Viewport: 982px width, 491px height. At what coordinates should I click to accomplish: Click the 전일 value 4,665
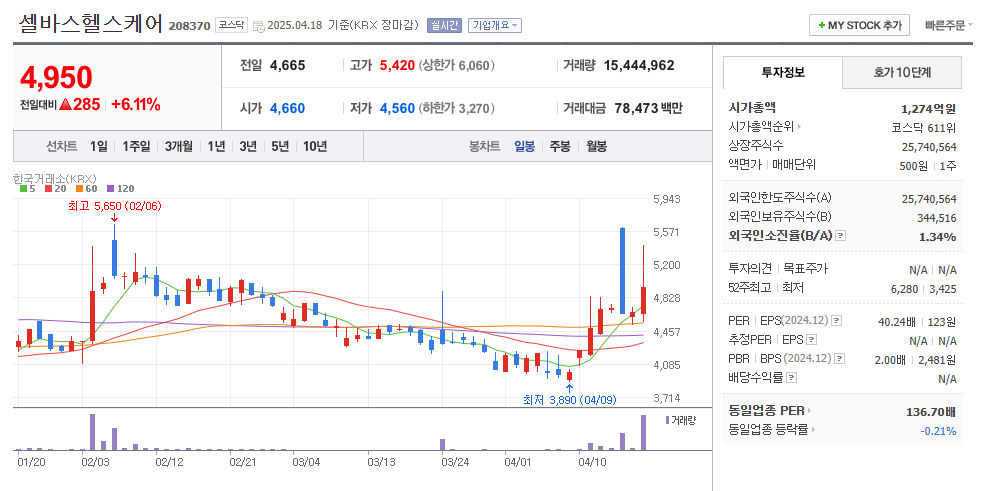287,65
